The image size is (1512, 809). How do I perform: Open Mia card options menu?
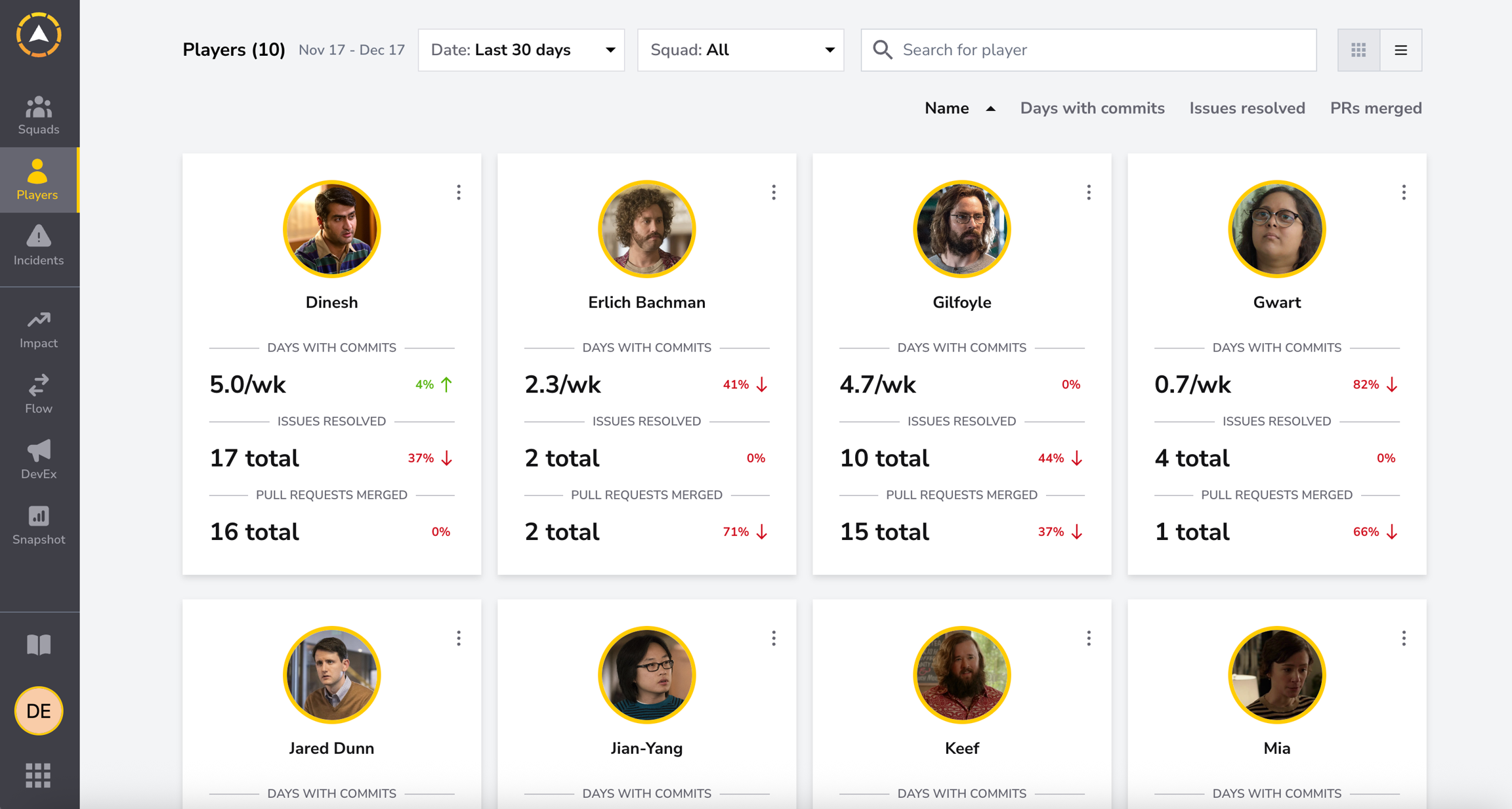pos(1404,638)
